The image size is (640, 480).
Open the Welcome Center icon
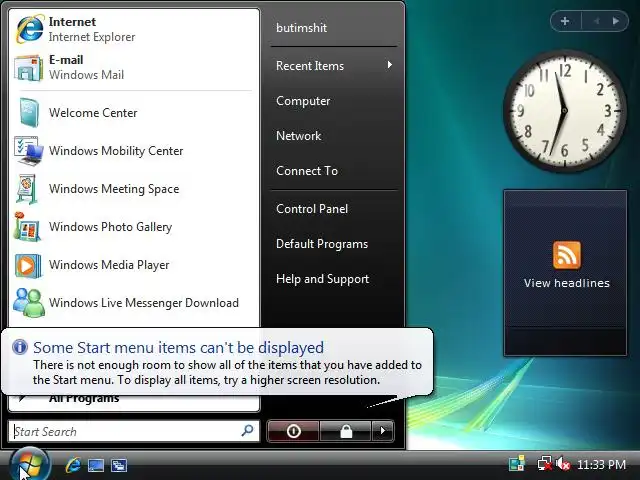[28, 113]
